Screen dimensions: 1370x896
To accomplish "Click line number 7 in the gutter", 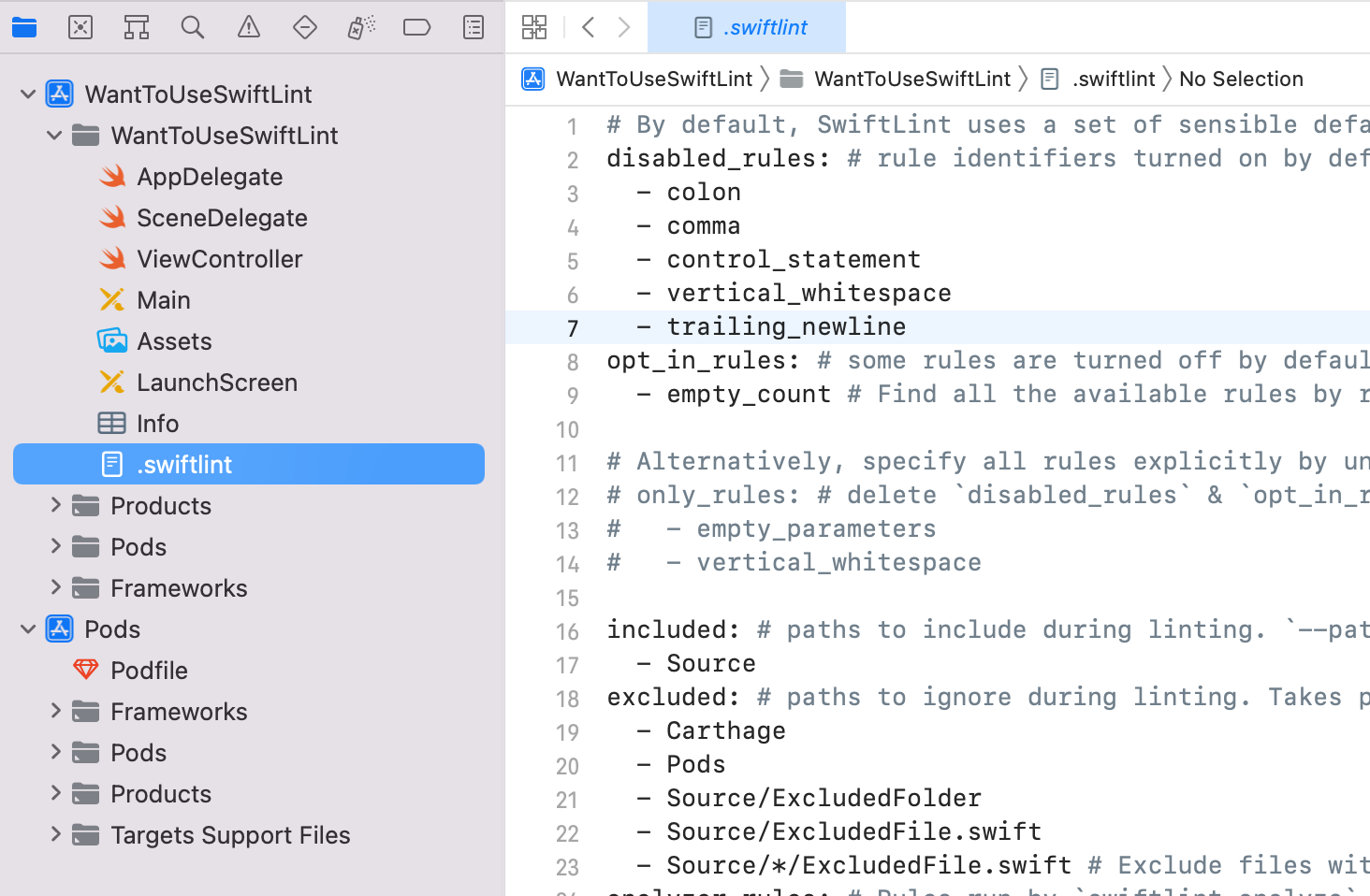I will point(573,328).
